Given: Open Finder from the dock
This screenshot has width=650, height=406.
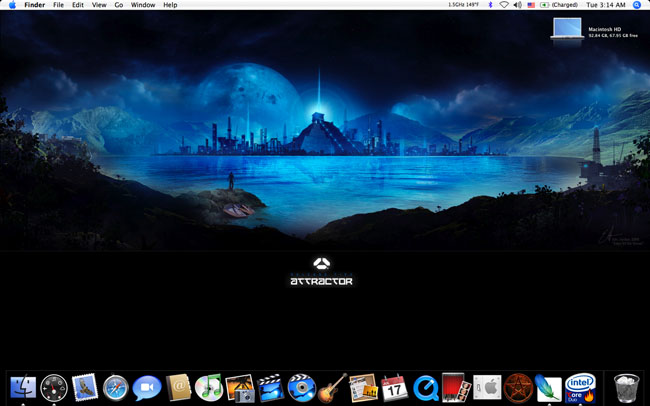Looking at the screenshot, I should click(23, 387).
